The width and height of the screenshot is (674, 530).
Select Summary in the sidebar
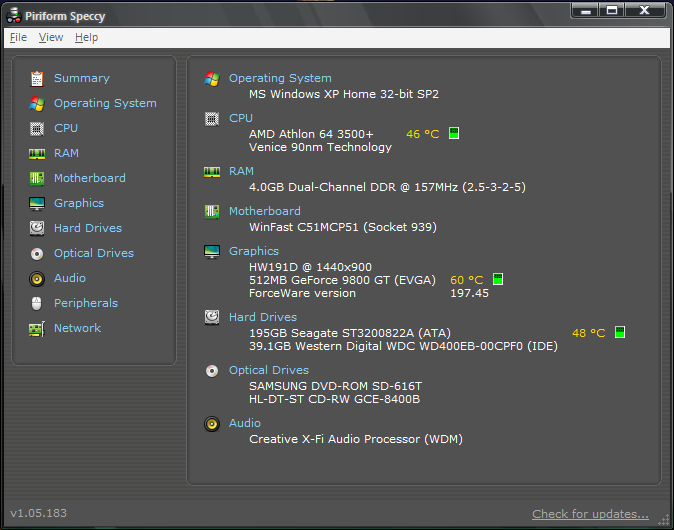pyautogui.click(x=82, y=78)
